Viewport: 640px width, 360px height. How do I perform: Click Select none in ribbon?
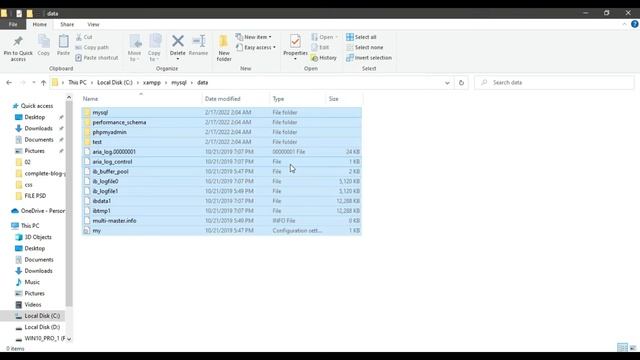364,47
